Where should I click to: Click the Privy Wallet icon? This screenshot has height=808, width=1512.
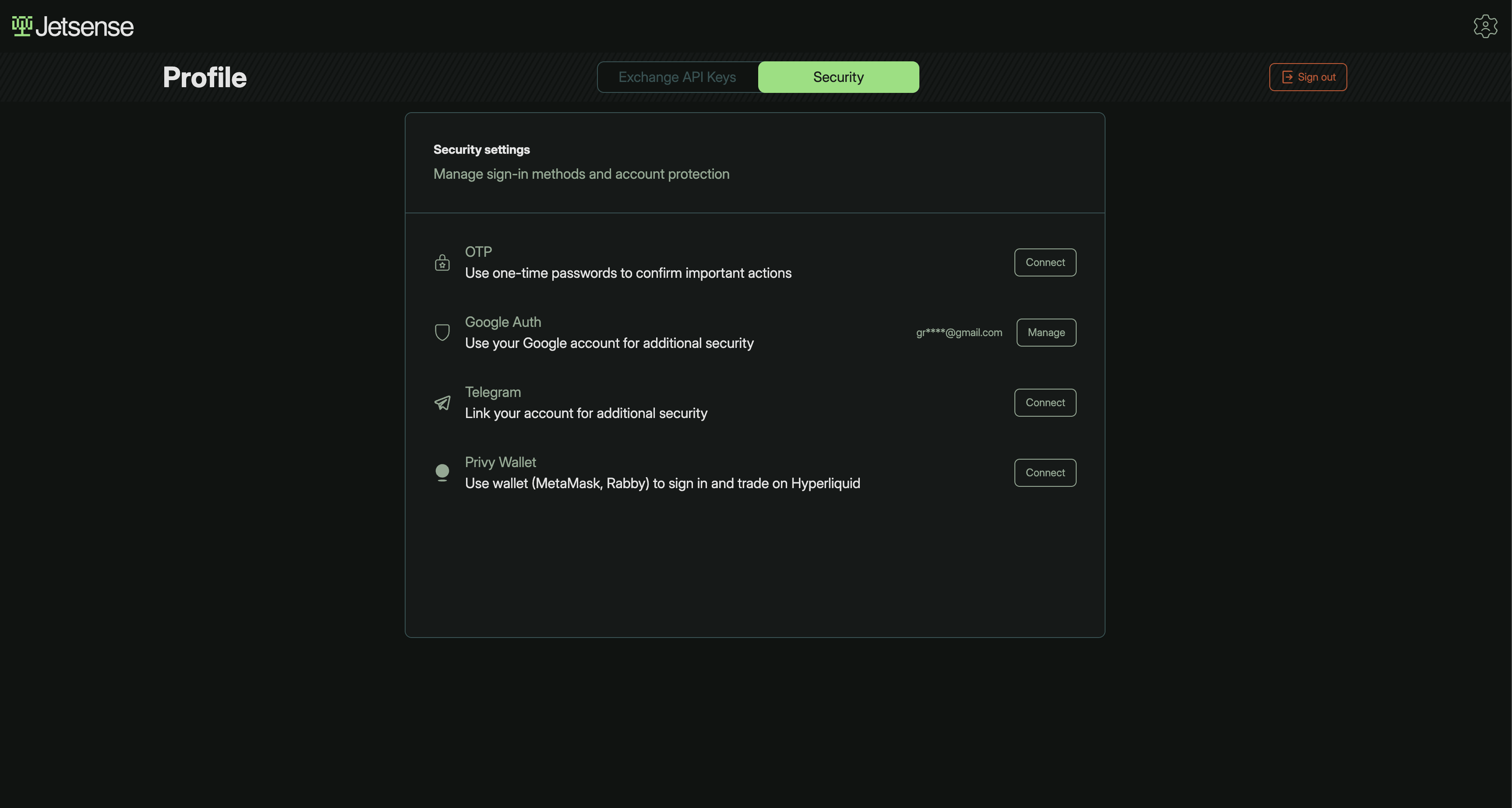[442, 473]
